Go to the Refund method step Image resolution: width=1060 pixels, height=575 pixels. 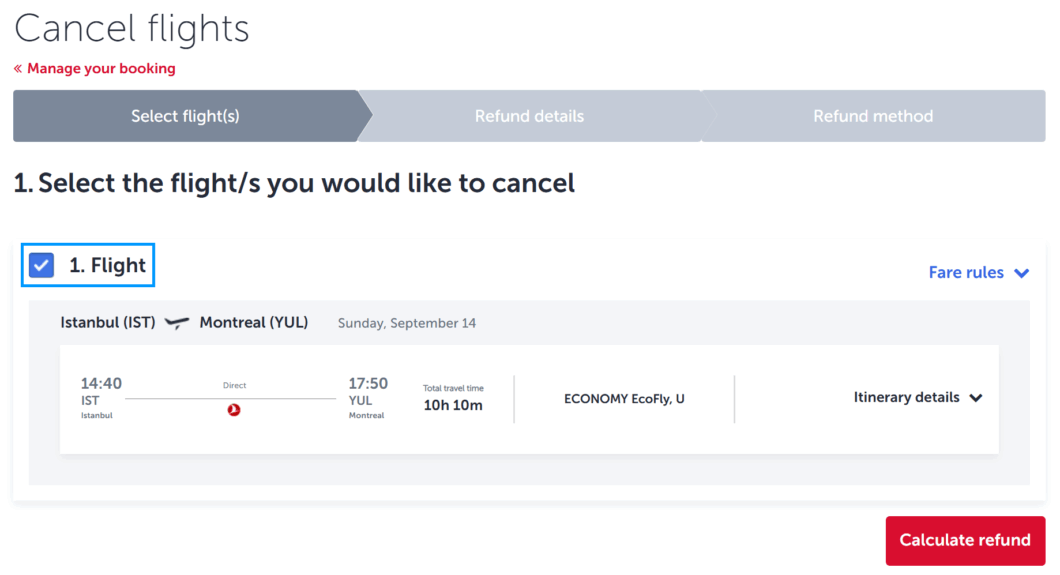(x=873, y=116)
